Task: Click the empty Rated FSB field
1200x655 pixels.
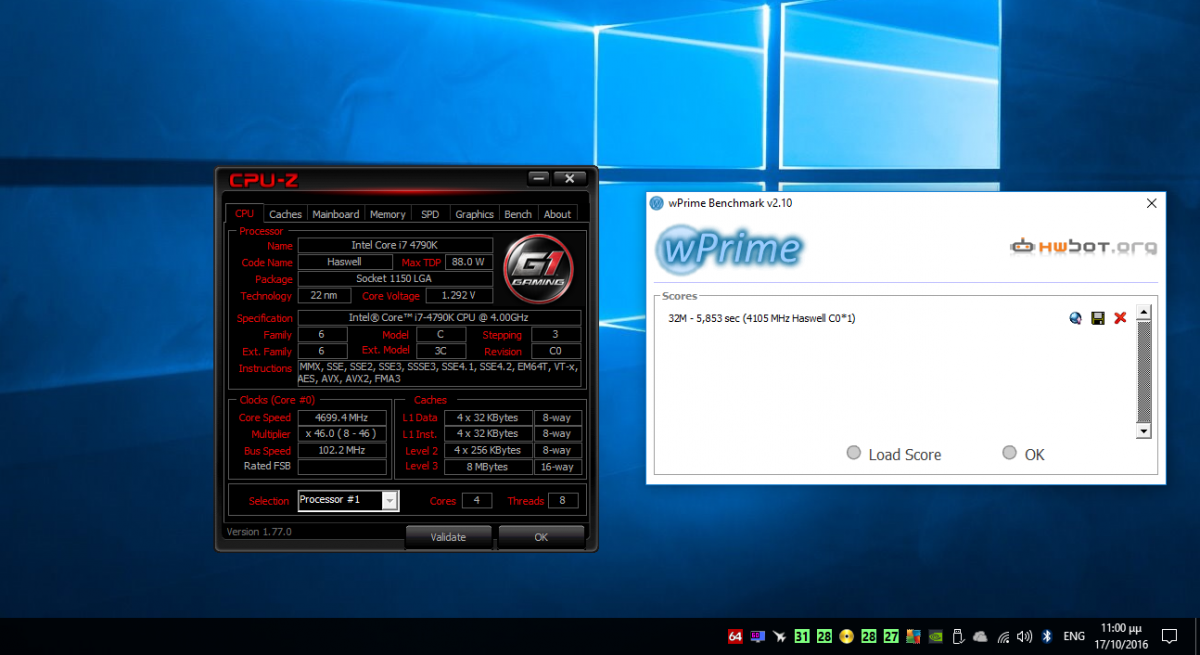Action: (x=342, y=467)
